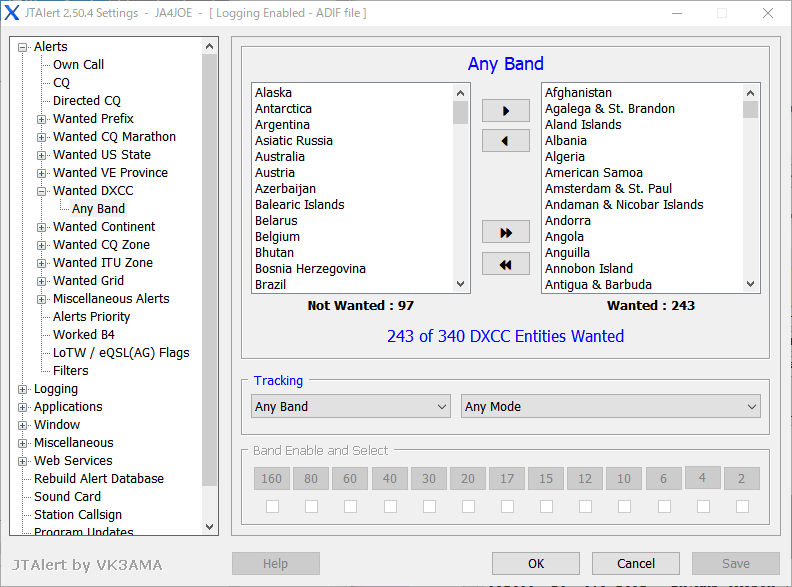The image size is (792, 587).
Task: Select Balearic Islands in Not Wanted list
Action: (x=300, y=205)
